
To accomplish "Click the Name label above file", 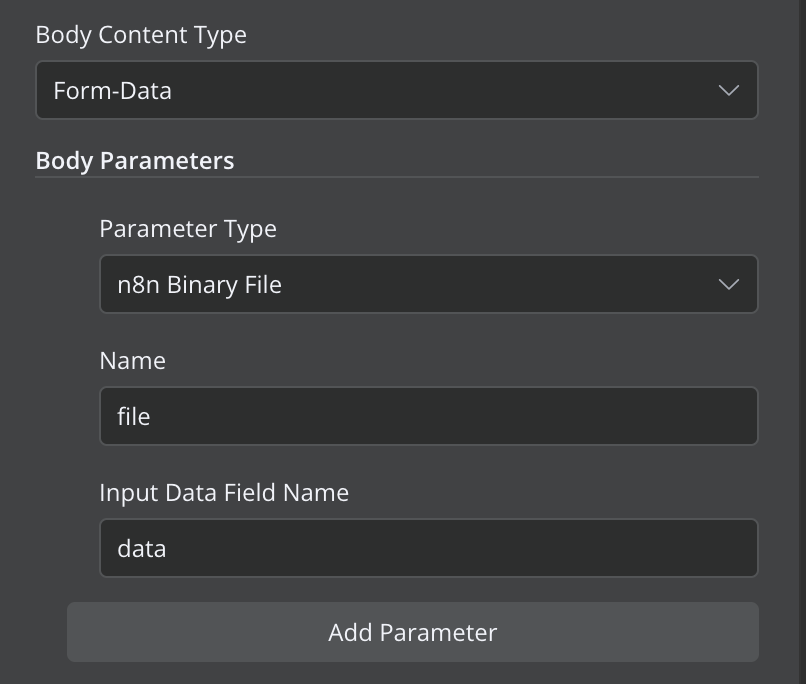I will (133, 361).
